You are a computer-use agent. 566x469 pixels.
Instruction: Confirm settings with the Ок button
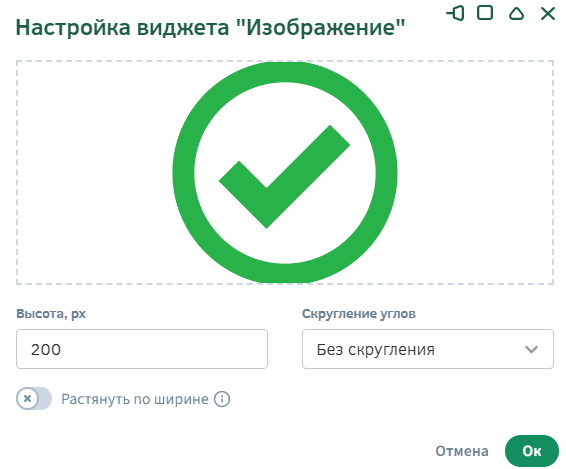click(x=532, y=451)
